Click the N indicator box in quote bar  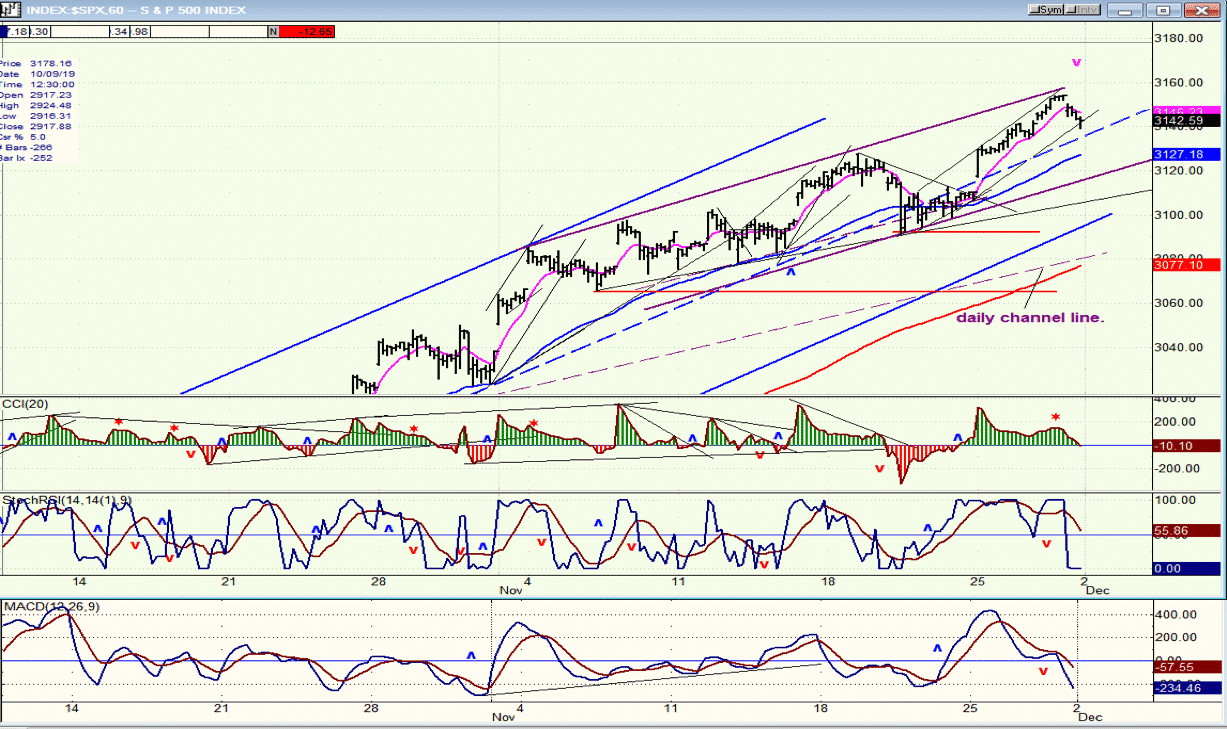click(273, 32)
